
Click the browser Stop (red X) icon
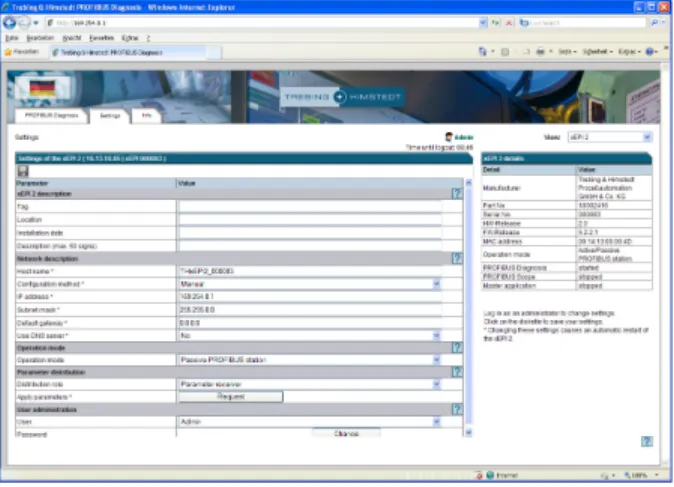tap(509, 23)
